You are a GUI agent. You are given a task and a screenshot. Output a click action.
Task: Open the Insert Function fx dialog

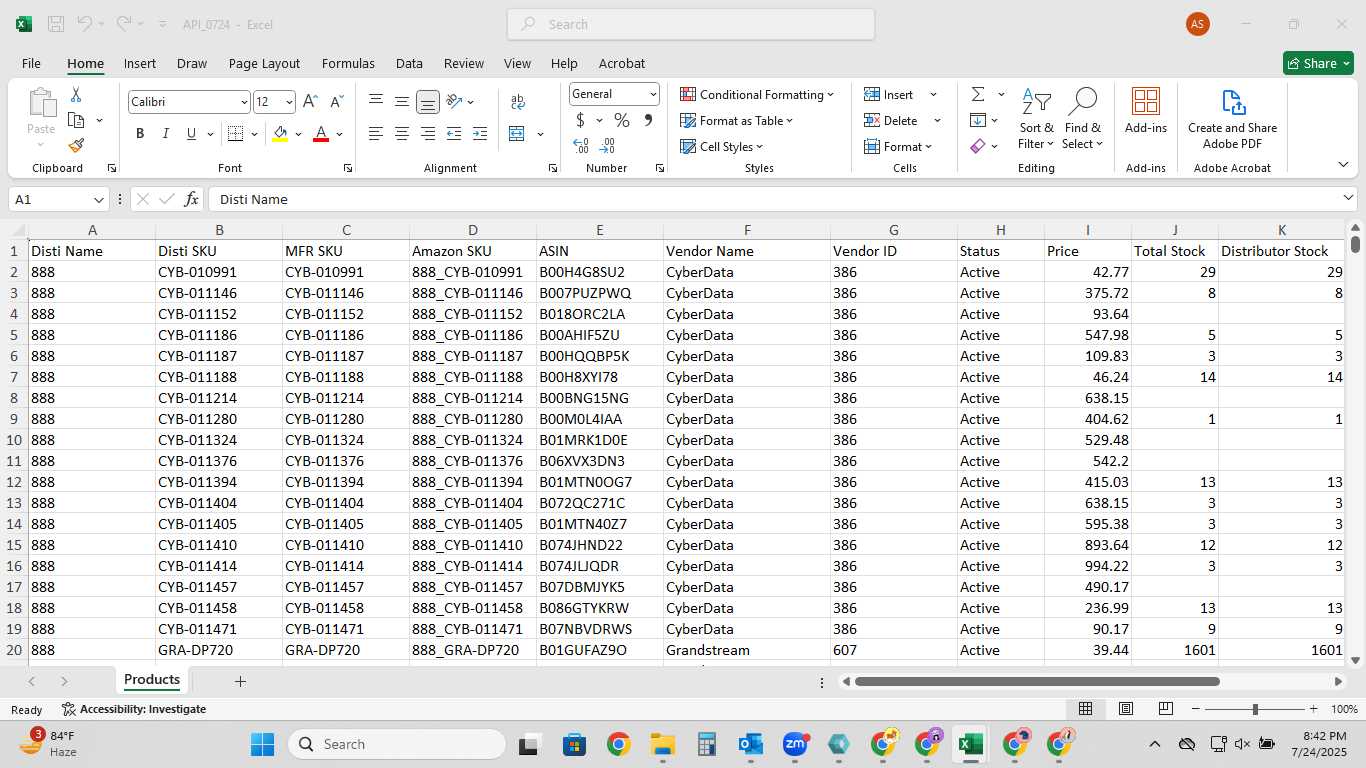pyautogui.click(x=191, y=199)
